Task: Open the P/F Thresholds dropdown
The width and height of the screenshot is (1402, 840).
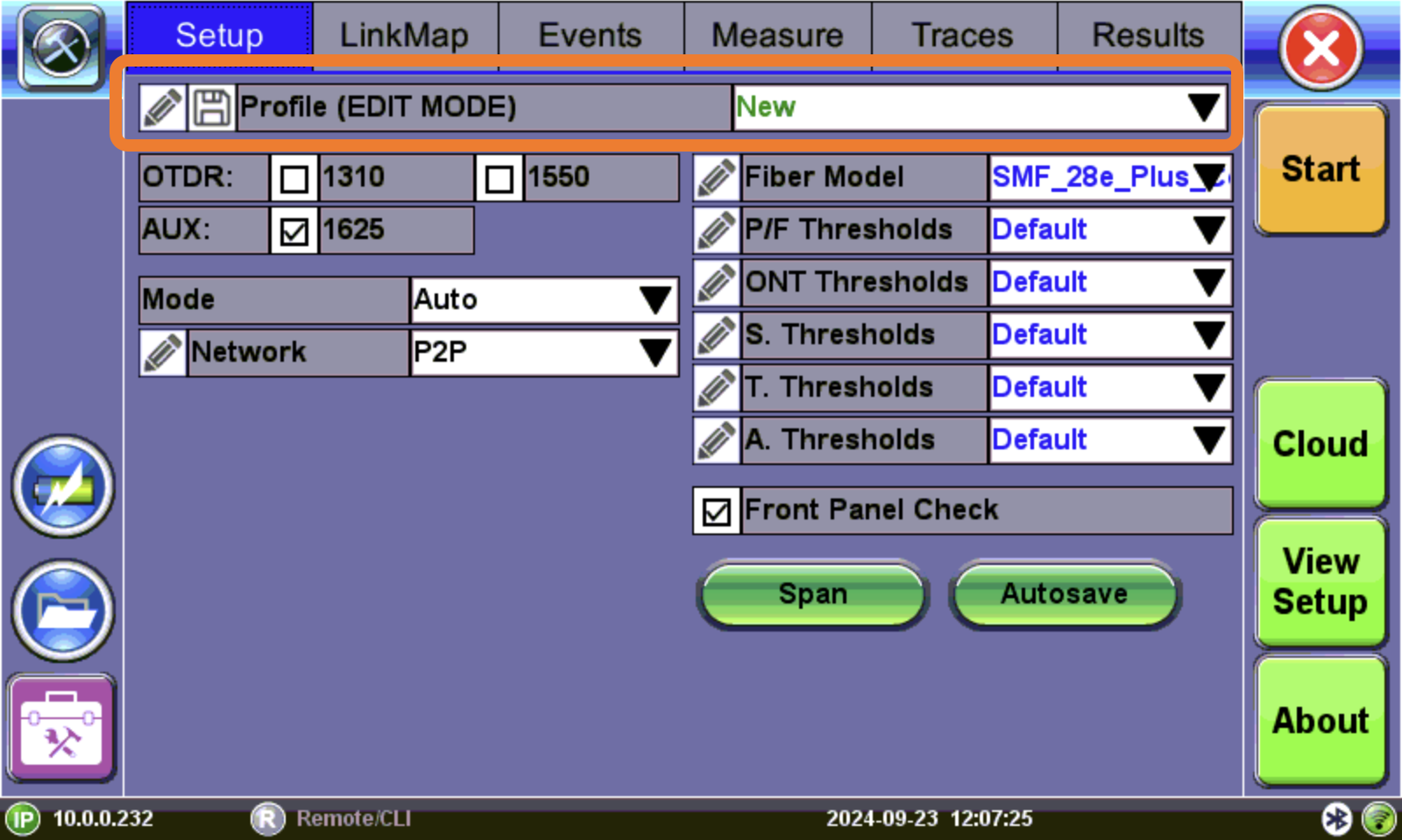Action: [x=1110, y=230]
